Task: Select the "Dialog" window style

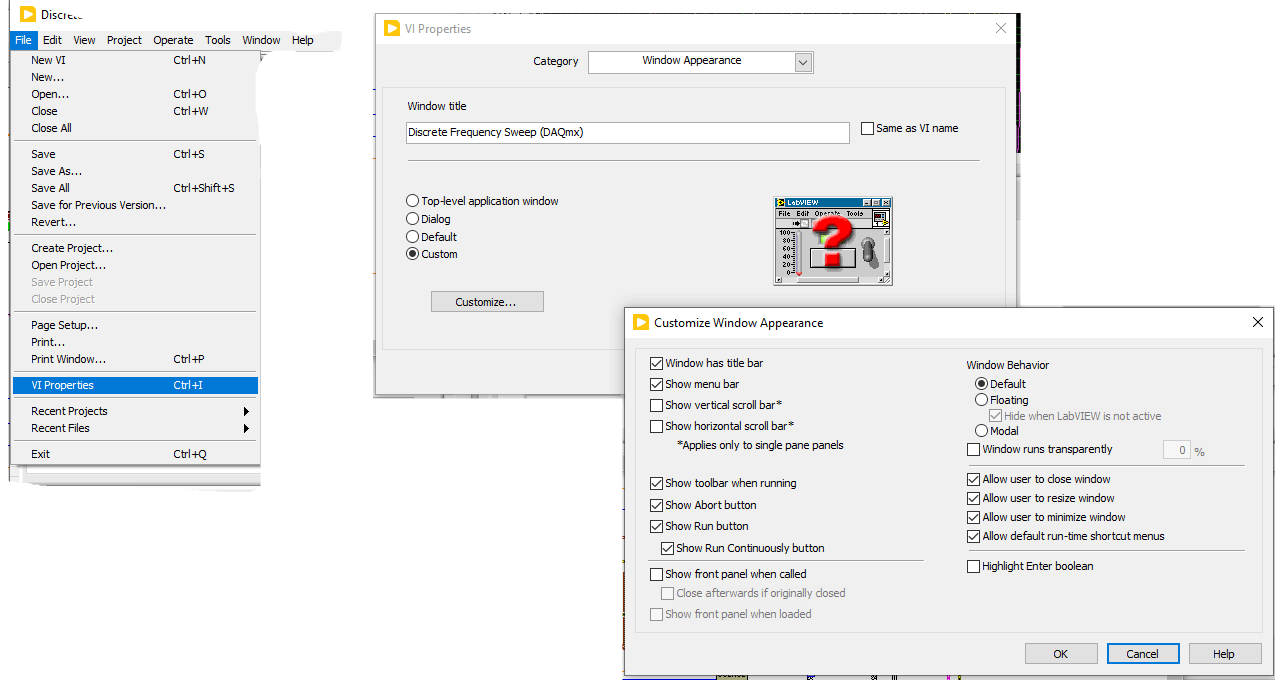Action: coord(411,219)
